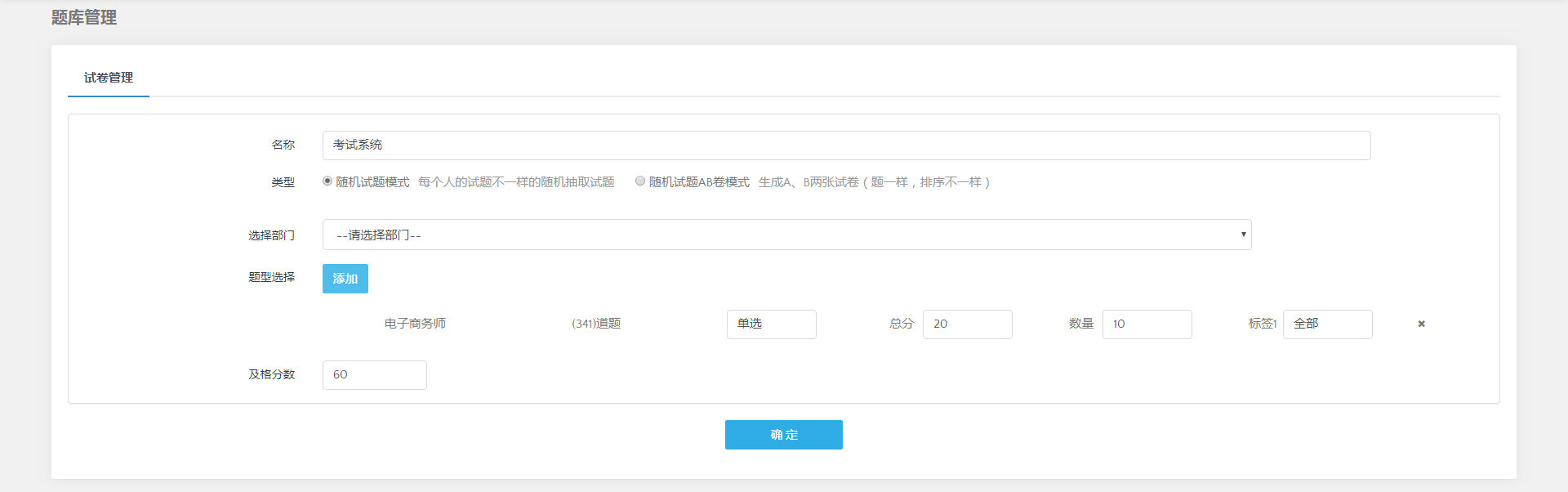The image size is (1568, 492).
Task: Click the 总分 input showing 20
Action: (x=967, y=324)
